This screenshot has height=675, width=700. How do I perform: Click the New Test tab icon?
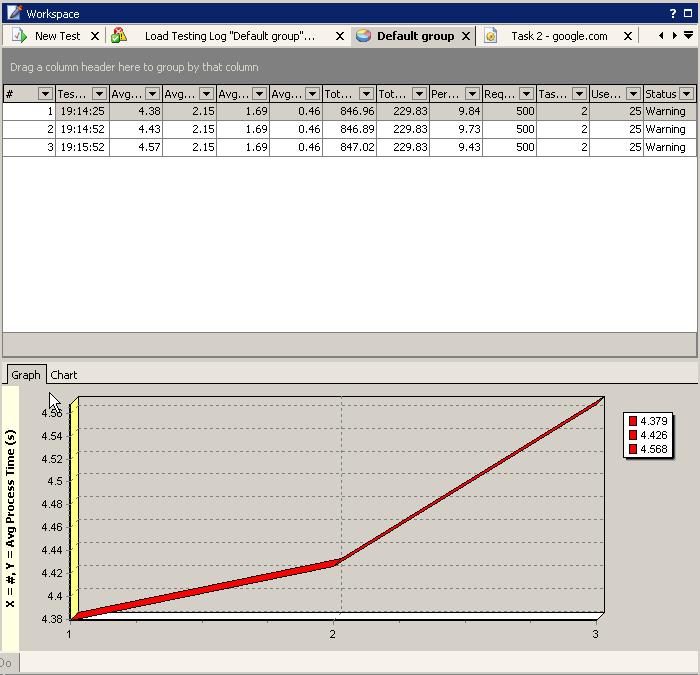tap(18, 36)
